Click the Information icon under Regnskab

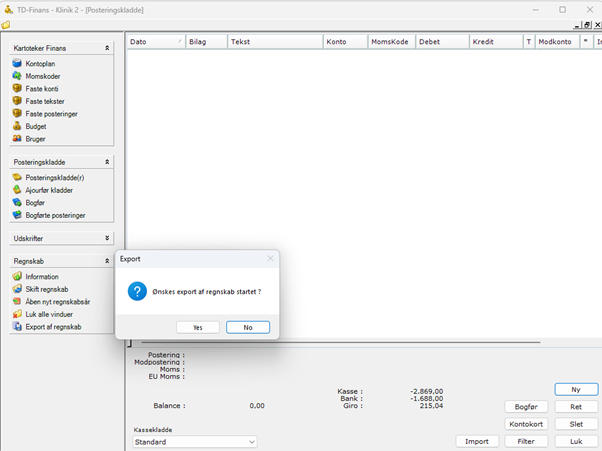pyautogui.click(x=17, y=276)
